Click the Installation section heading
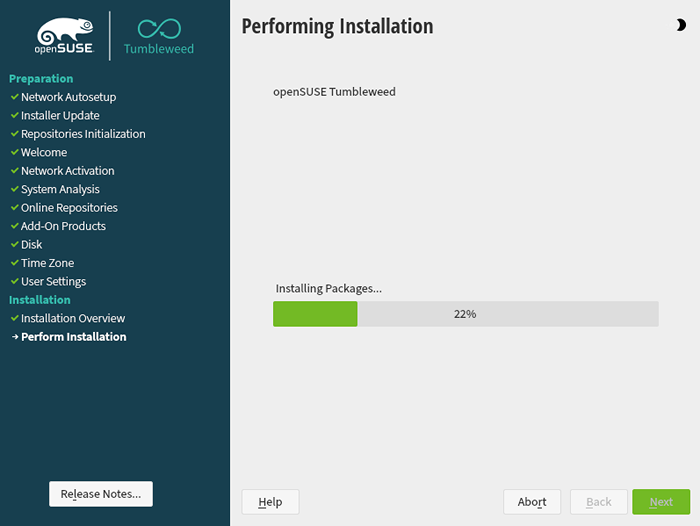 [x=40, y=300]
